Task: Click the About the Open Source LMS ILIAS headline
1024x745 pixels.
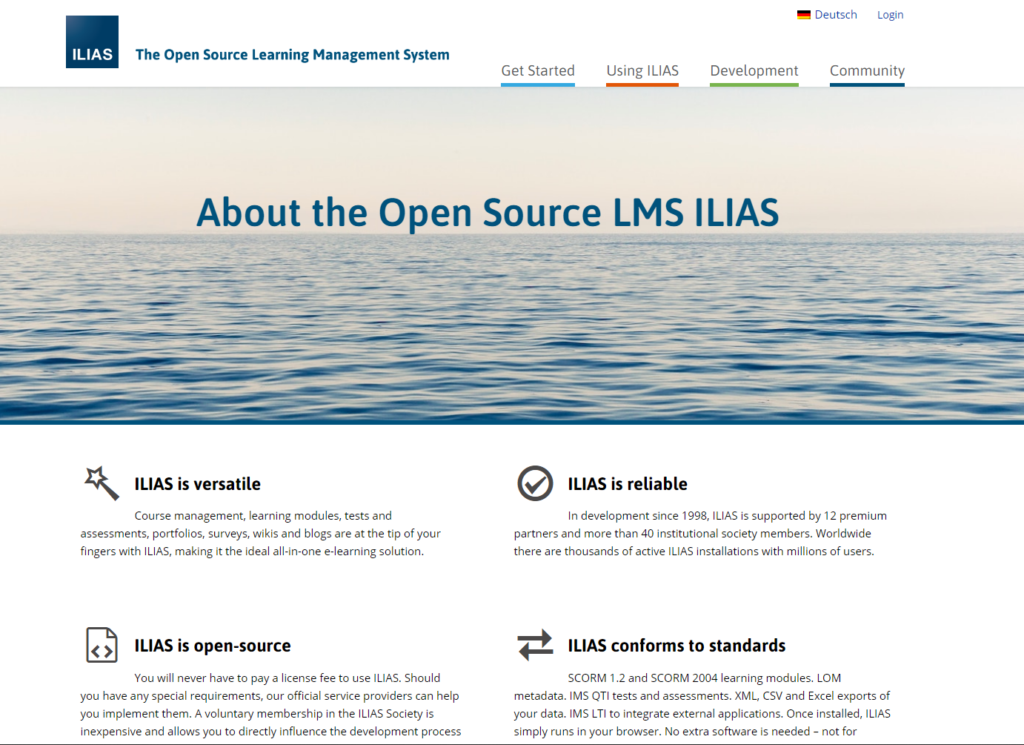Action: point(488,213)
